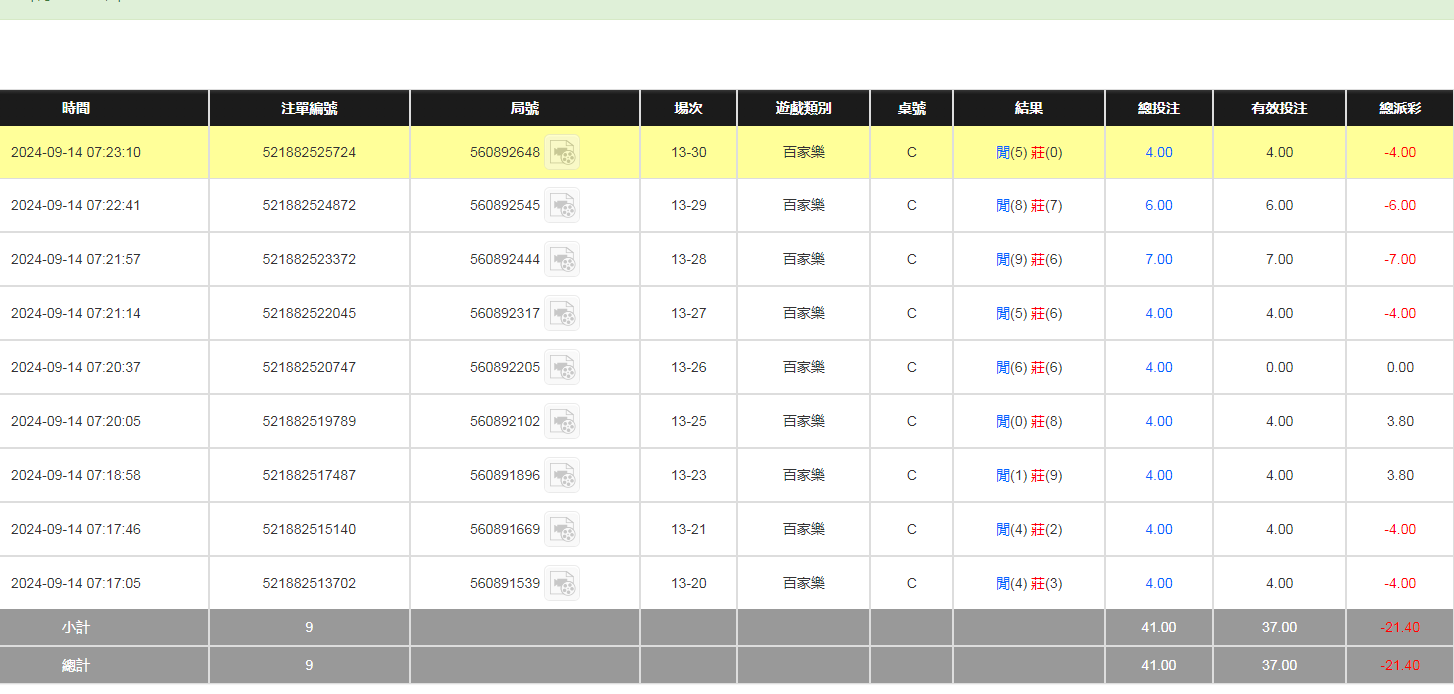Click the 結果 column header
1454x694 pixels.
1029,108
